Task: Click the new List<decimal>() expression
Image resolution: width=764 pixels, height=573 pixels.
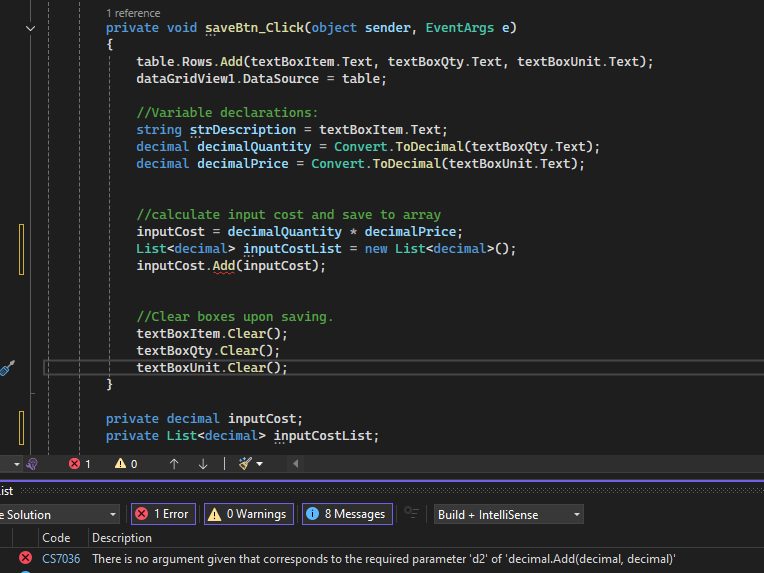Action: coord(436,248)
